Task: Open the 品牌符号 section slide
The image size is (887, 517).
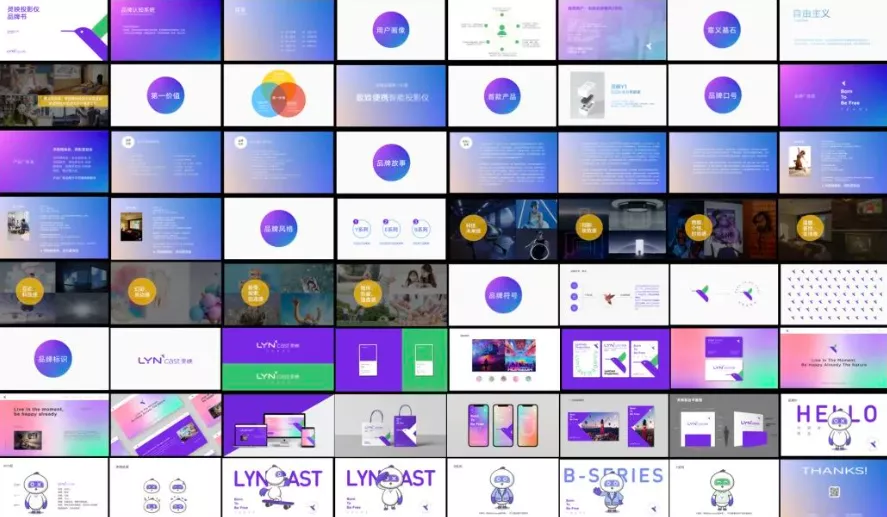Action: click(x=502, y=294)
